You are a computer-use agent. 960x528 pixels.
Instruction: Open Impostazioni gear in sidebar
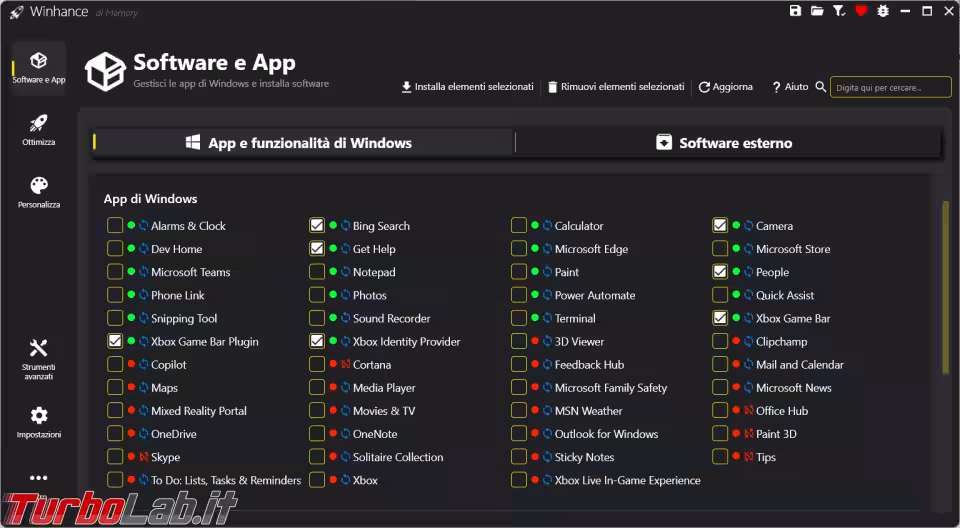[39, 422]
